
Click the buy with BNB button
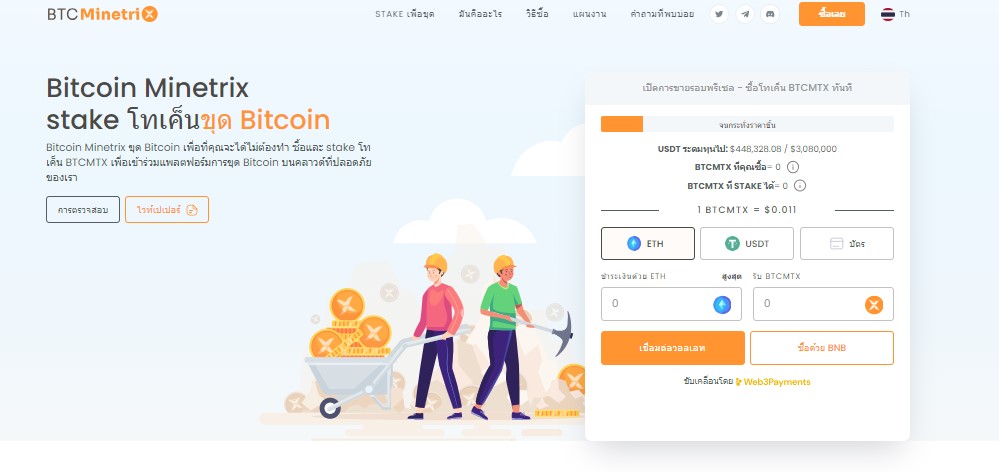tap(822, 348)
